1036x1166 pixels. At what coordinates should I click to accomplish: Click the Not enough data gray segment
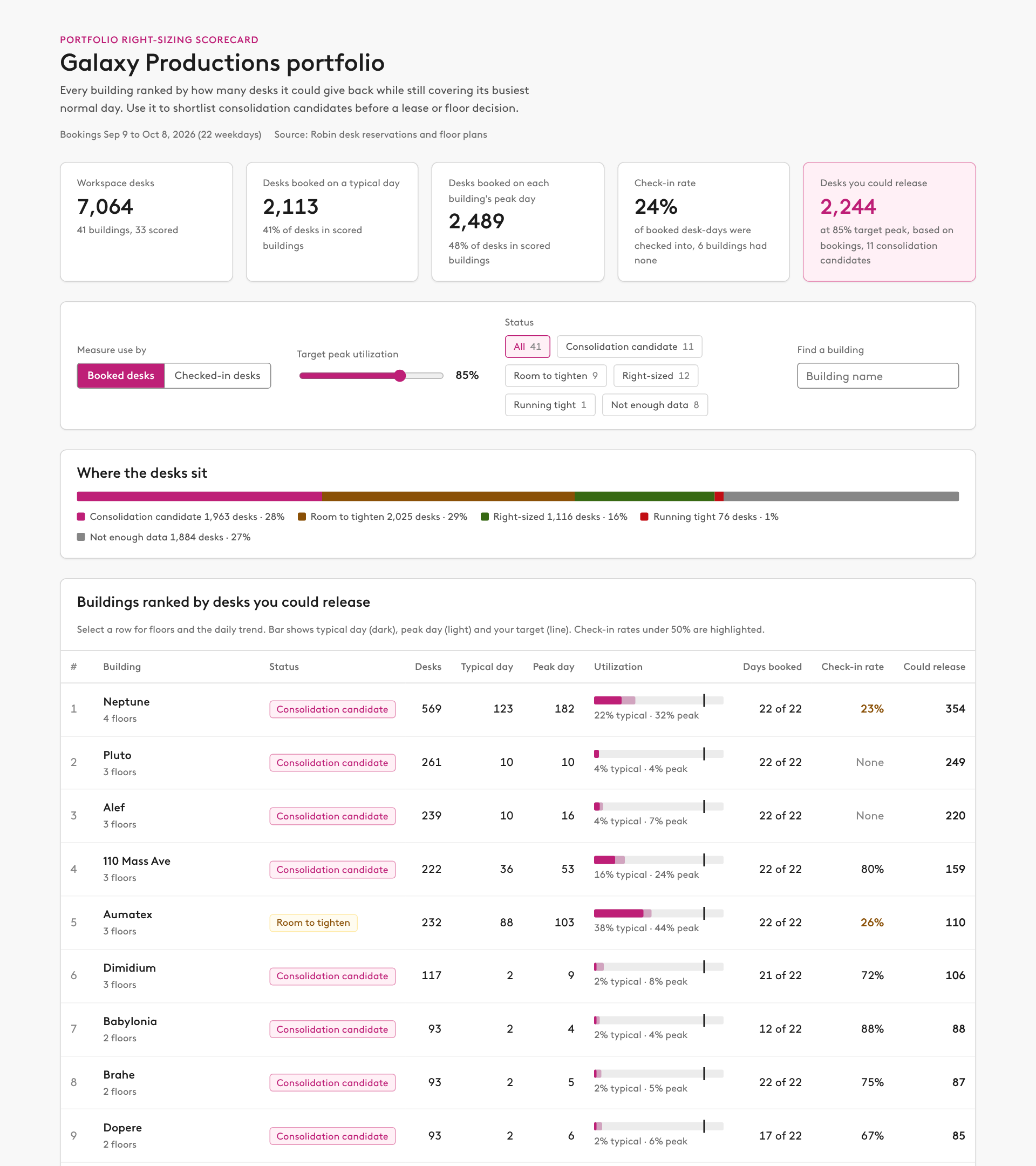click(x=841, y=496)
